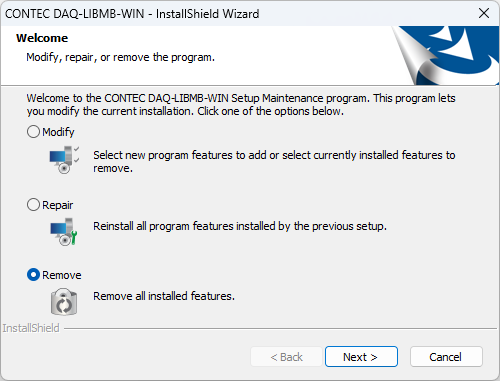Image resolution: width=500 pixels, height=381 pixels.
Task: Select the Modify radio button
Action: [33, 132]
